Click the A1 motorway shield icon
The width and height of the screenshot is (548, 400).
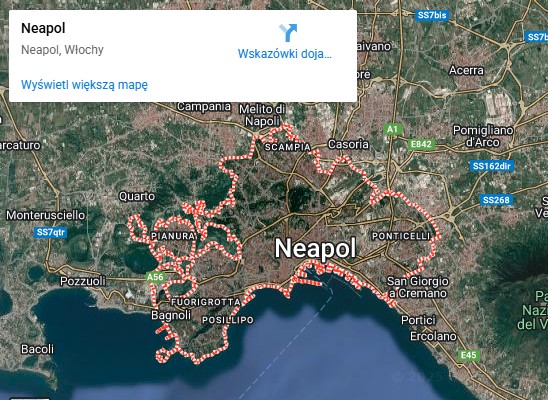[x=392, y=130]
